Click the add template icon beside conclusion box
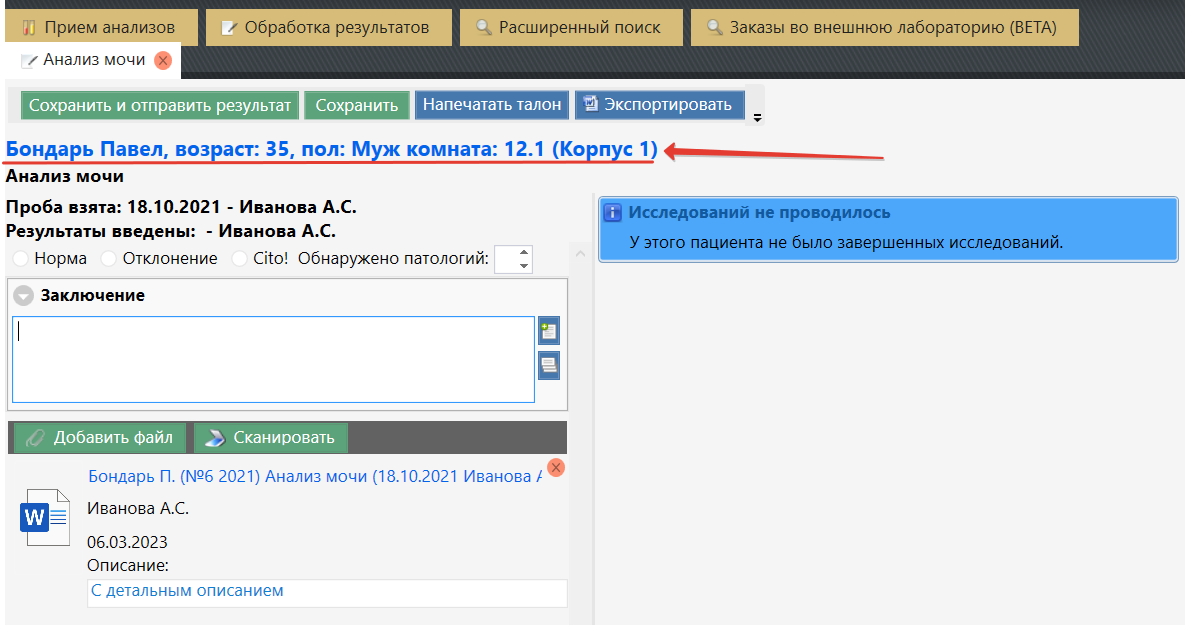 pos(548,332)
